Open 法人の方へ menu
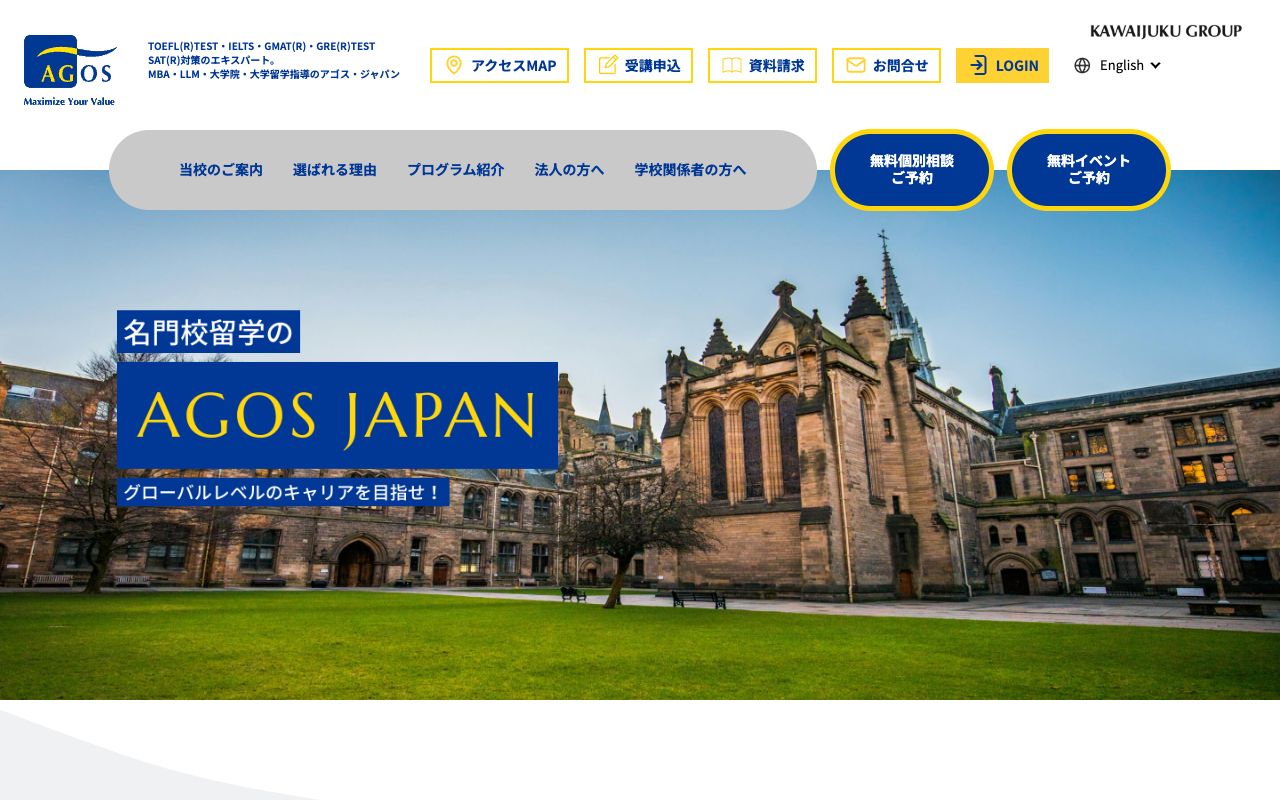The height and width of the screenshot is (800, 1280). click(x=570, y=170)
